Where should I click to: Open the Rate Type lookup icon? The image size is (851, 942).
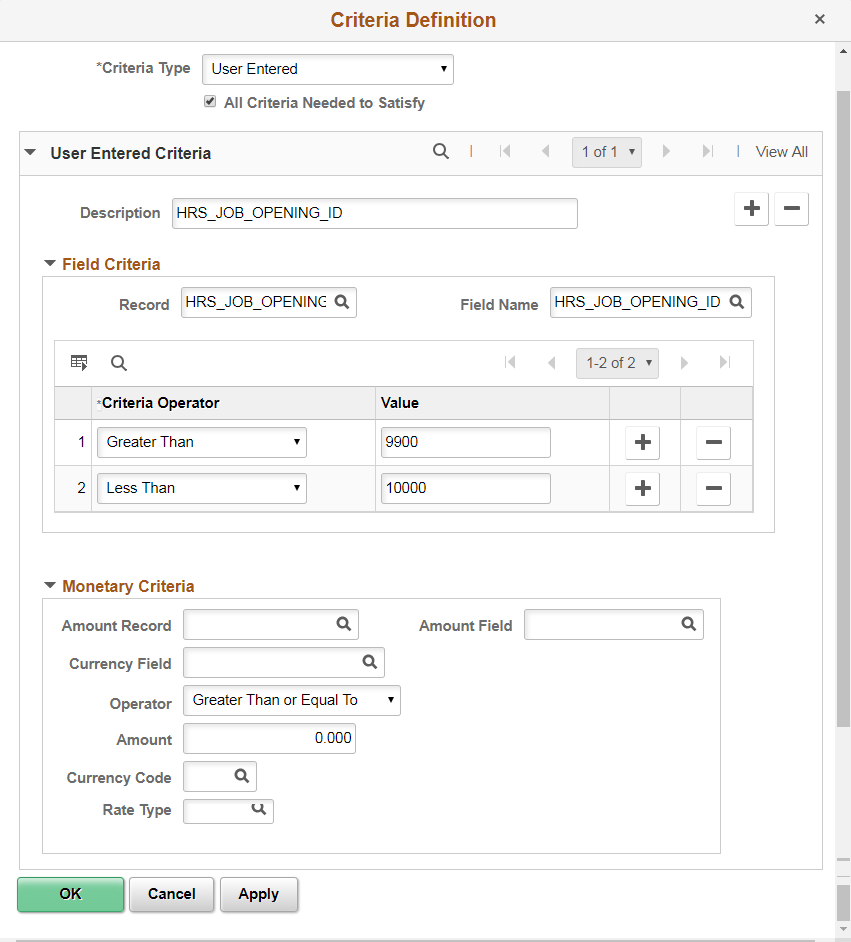tap(260, 811)
